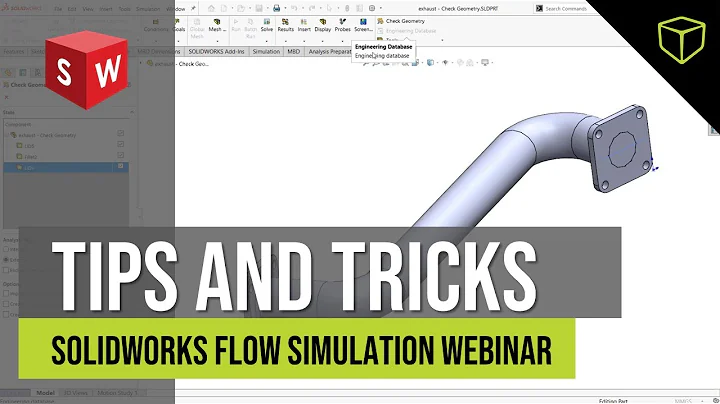Image resolution: width=720 pixels, height=404 pixels.
Task: Switch to the SOLIDWORKS Add-Ins tab
Action: [216, 51]
